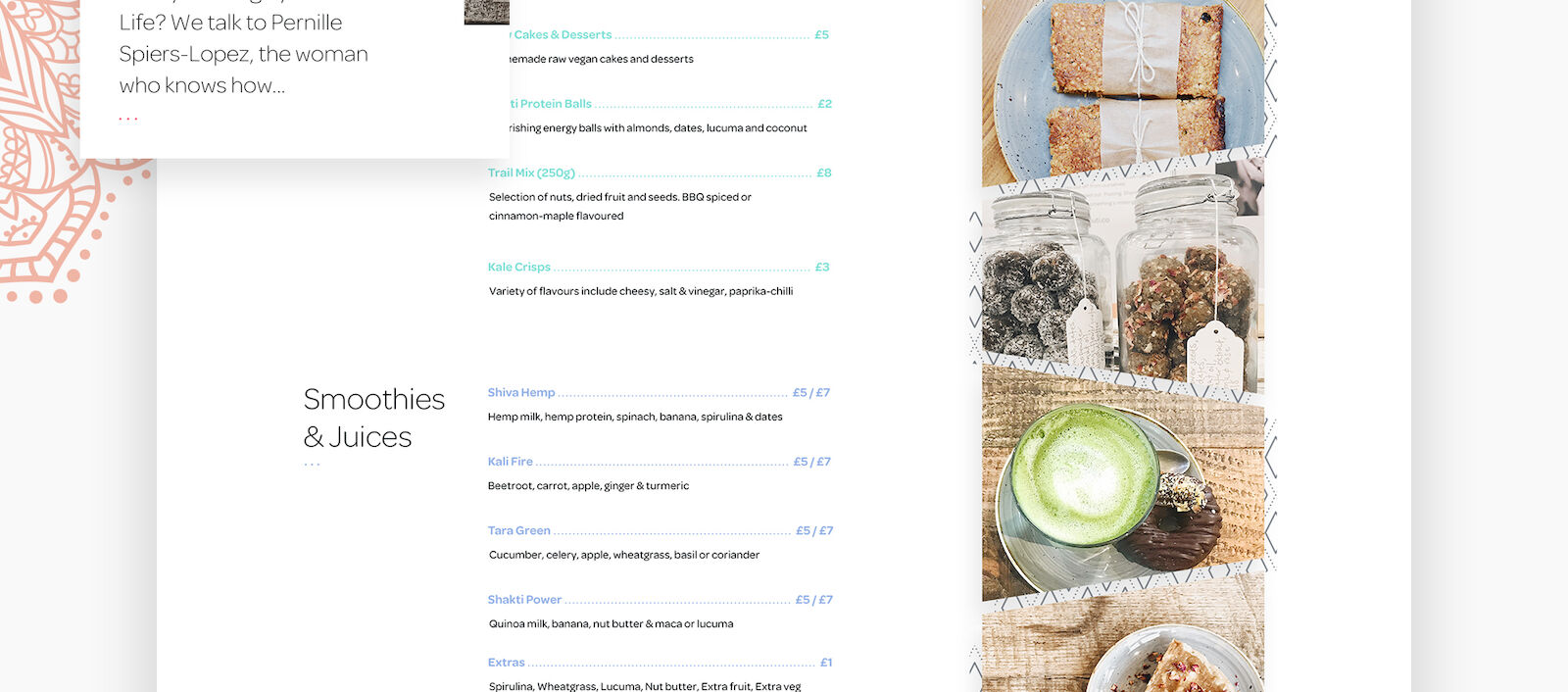Screen dimensions: 1568x692
Task: Click the Trail Mix (250g) menu item
Action: 531,173
